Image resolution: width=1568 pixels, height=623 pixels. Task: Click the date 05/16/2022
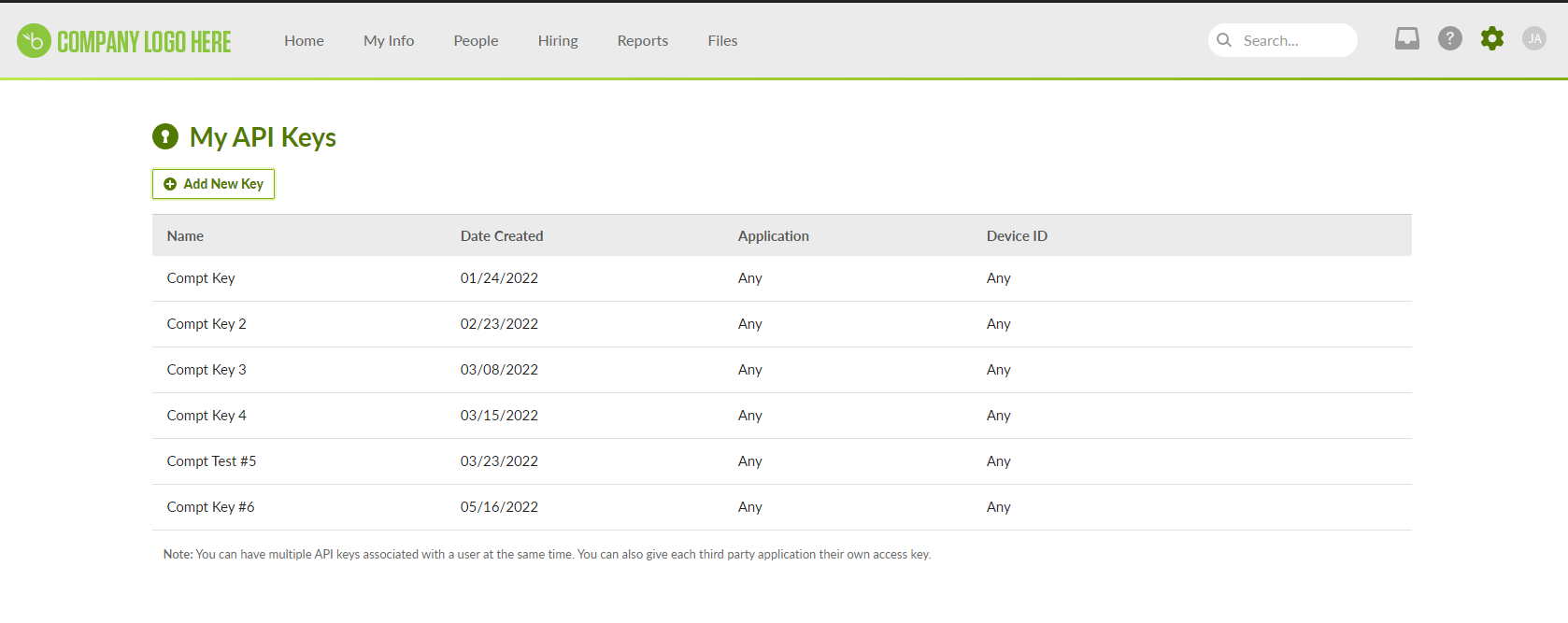click(499, 507)
